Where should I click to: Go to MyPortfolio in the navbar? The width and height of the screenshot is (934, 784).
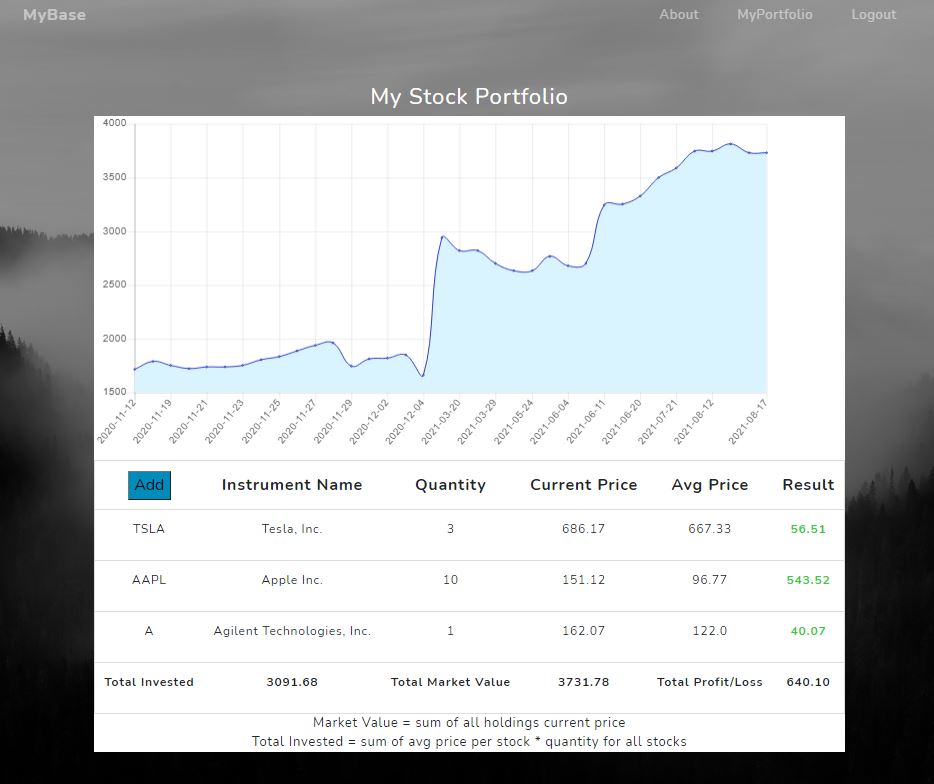774,15
